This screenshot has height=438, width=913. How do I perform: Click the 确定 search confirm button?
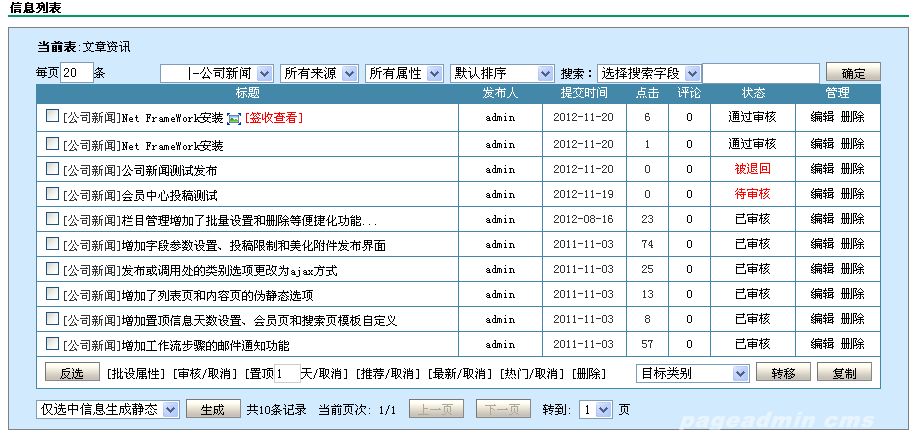point(853,73)
